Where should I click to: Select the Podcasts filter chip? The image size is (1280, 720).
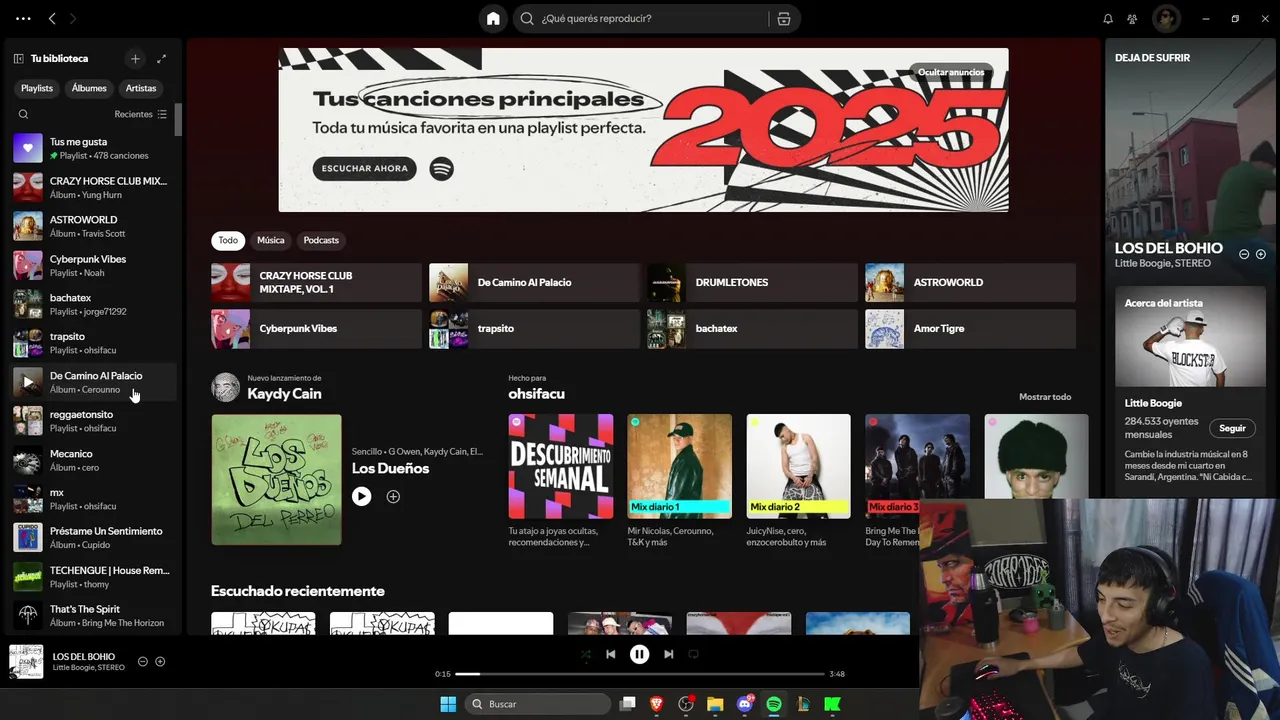[321, 240]
